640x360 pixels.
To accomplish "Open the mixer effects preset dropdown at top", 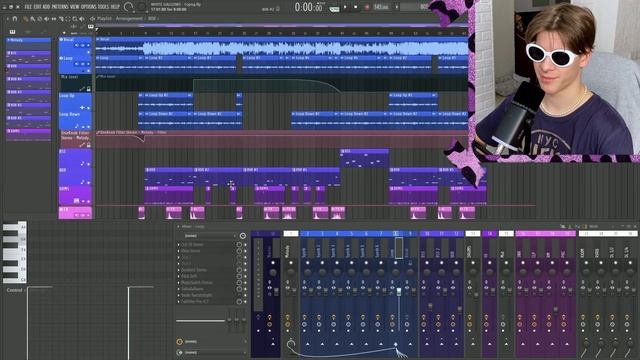I will [x=210, y=236].
